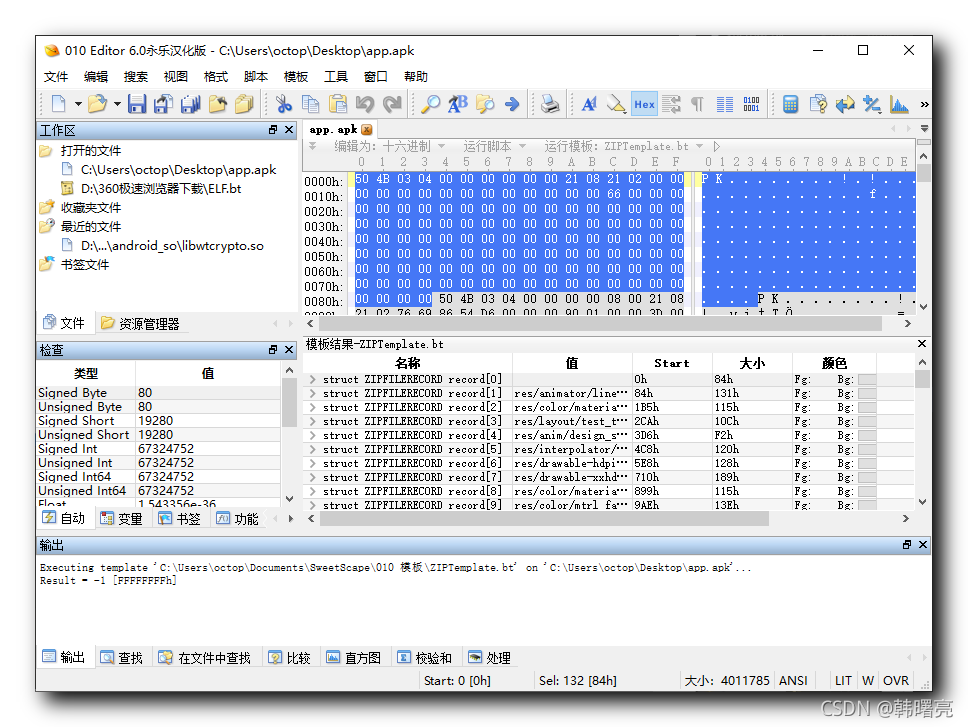This screenshot has width=968, height=727.
Task: Toggle the Hex editing mode button
Action: tap(644, 104)
